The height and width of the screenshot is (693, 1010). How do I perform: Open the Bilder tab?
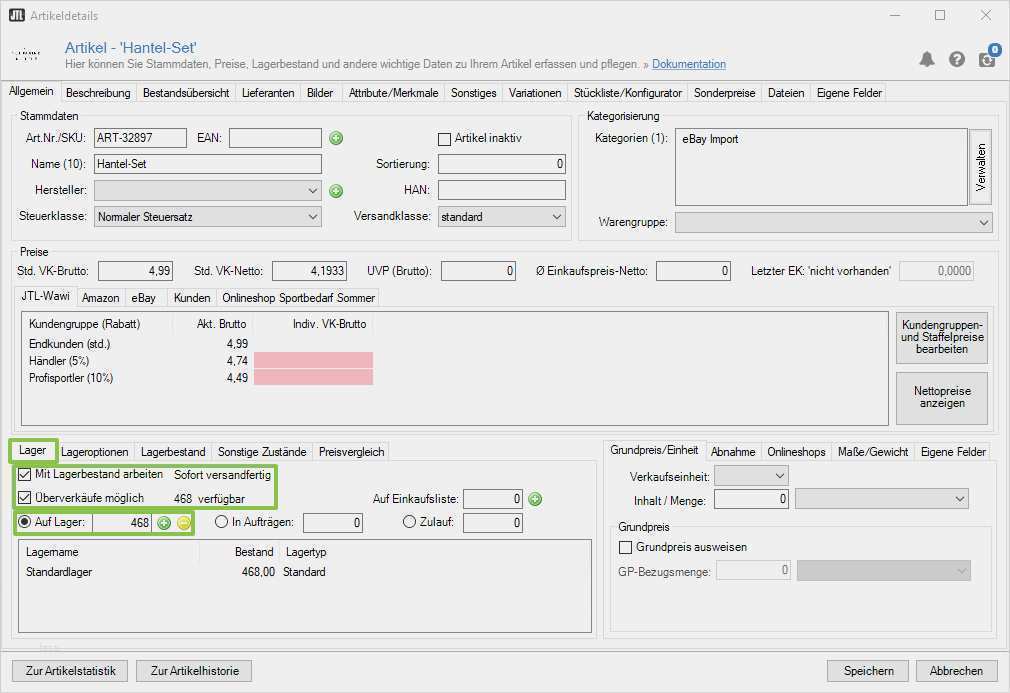click(320, 93)
